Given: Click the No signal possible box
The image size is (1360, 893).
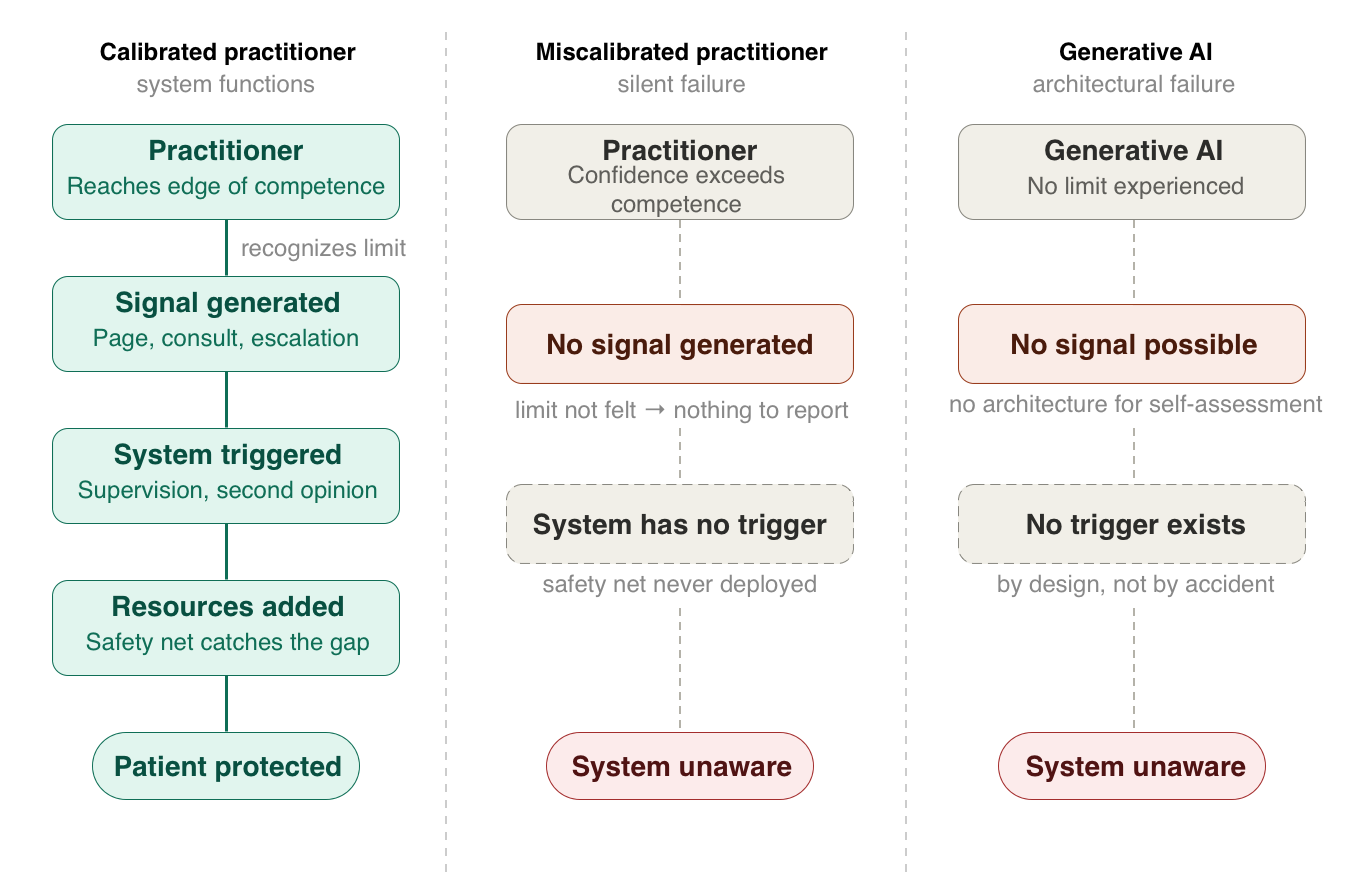Looking at the screenshot, I should pos(1132,344).
